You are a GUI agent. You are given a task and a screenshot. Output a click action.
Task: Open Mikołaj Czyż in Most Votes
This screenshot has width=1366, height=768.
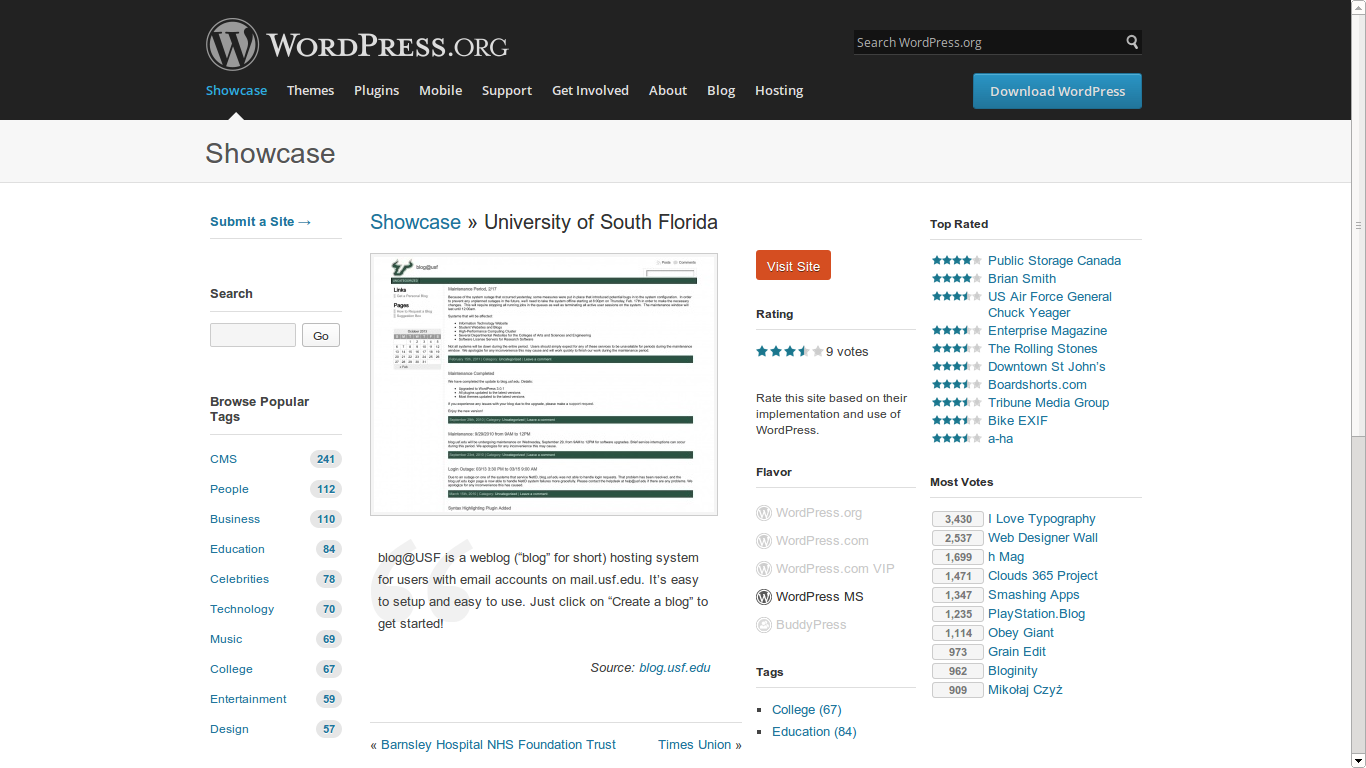click(x=1025, y=690)
